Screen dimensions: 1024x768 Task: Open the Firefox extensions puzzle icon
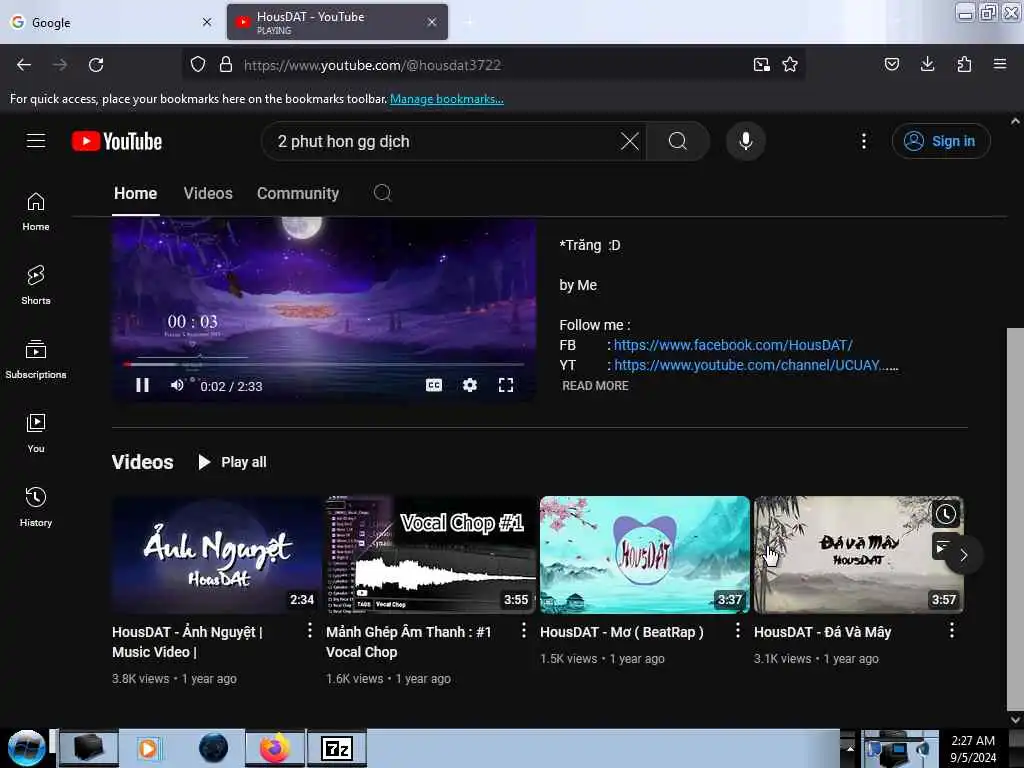pos(964,64)
